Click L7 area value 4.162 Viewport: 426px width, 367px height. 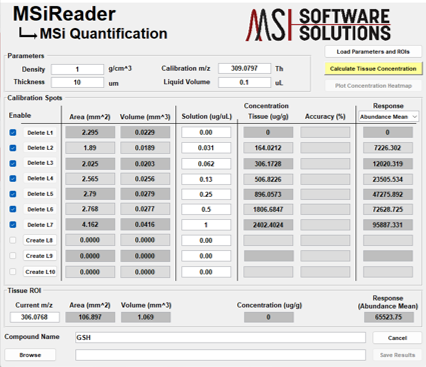point(90,224)
